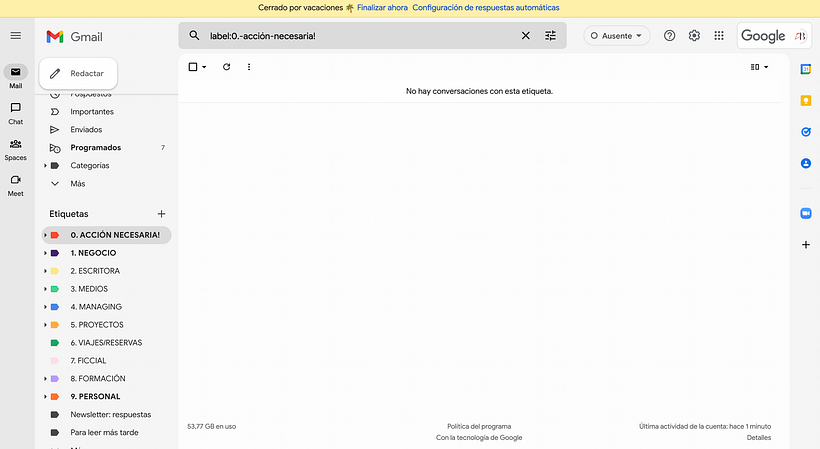Open Chat in the left rail
Viewport: 820px width, 449px height.
pos(16,113)
